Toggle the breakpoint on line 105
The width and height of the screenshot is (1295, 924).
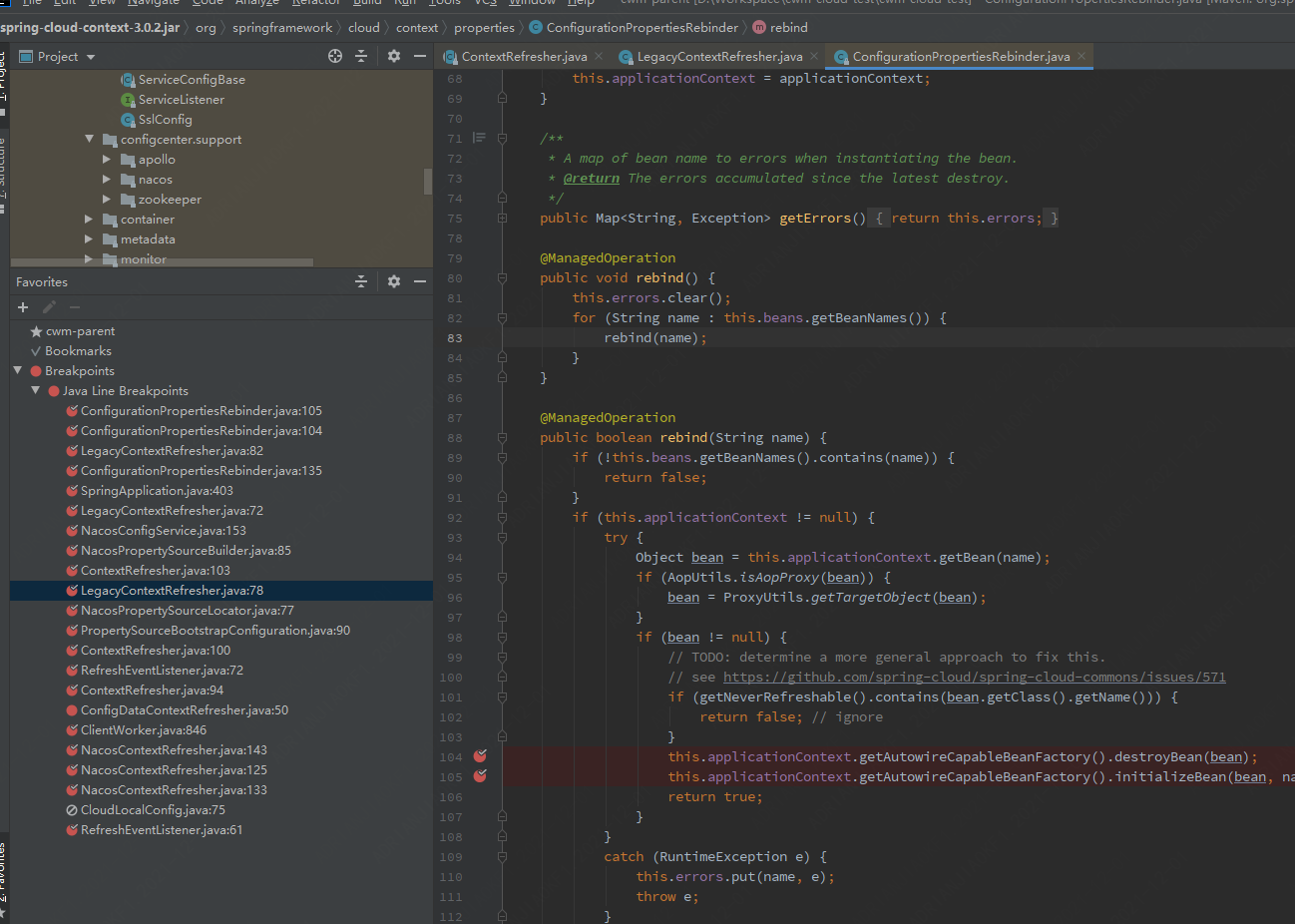point(480,776)
